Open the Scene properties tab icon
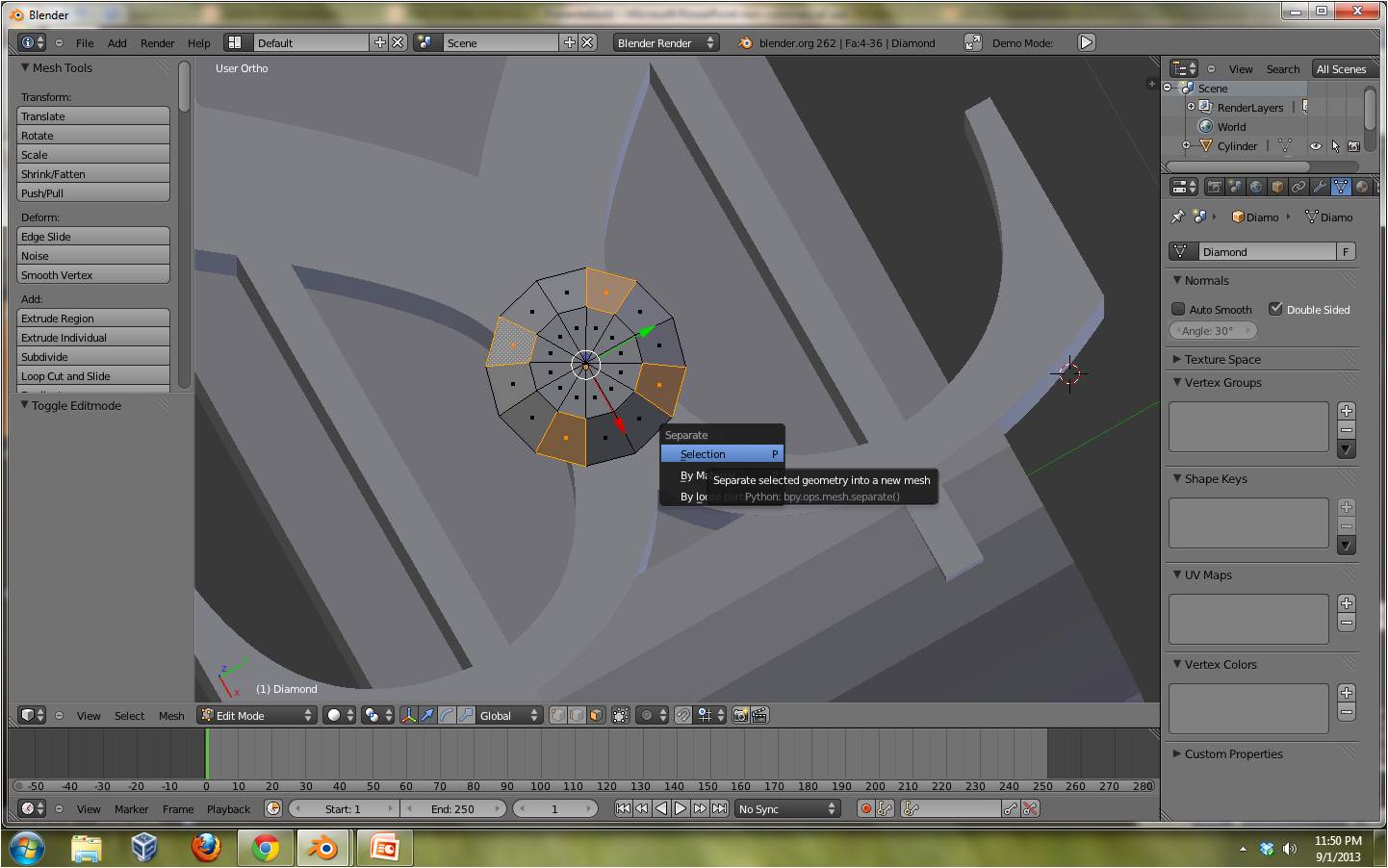The width and height of the screenshot is (1388, 868). [1235, 187]
